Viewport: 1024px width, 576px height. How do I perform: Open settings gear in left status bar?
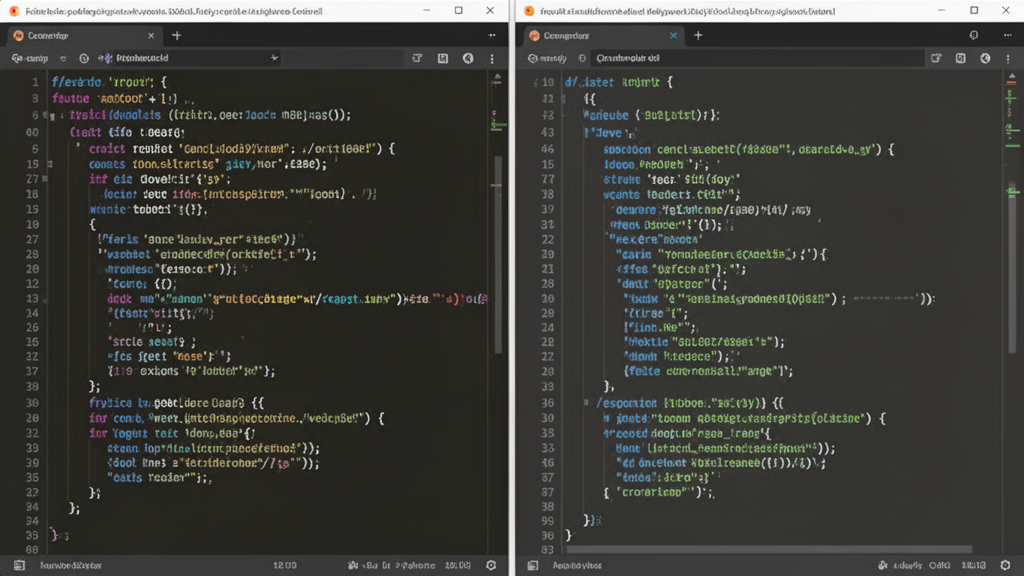click(491, 565)
